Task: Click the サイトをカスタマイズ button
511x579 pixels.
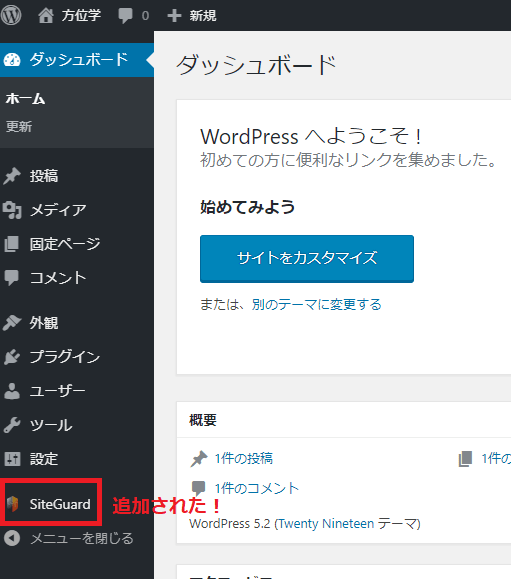Action: pos(307,258)
